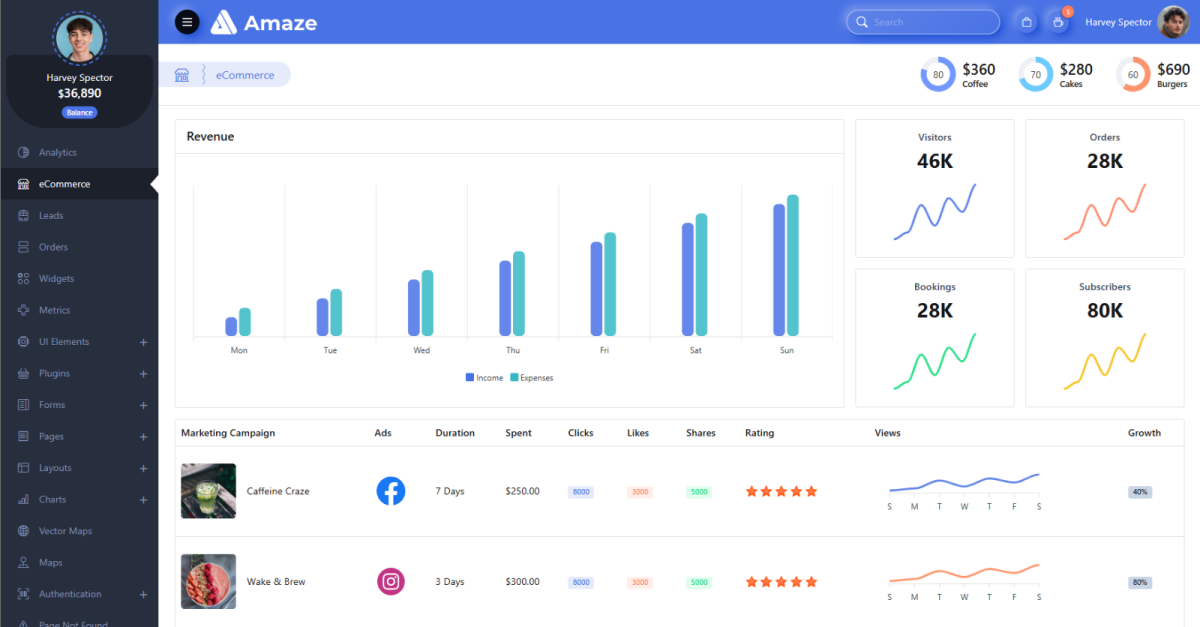Click the Facebook ad icon
Screen dimensions: 1200x627
391,491
